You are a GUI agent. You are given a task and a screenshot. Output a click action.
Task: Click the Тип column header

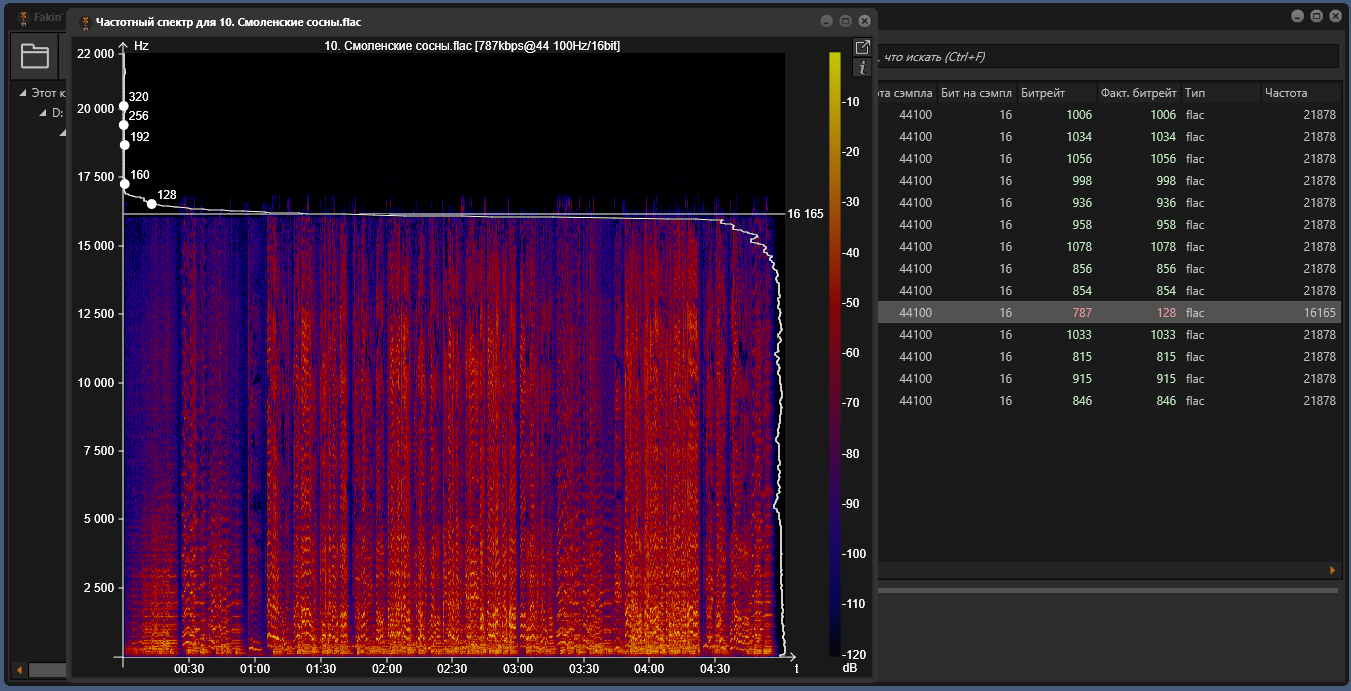click(x=1219, y=93)
